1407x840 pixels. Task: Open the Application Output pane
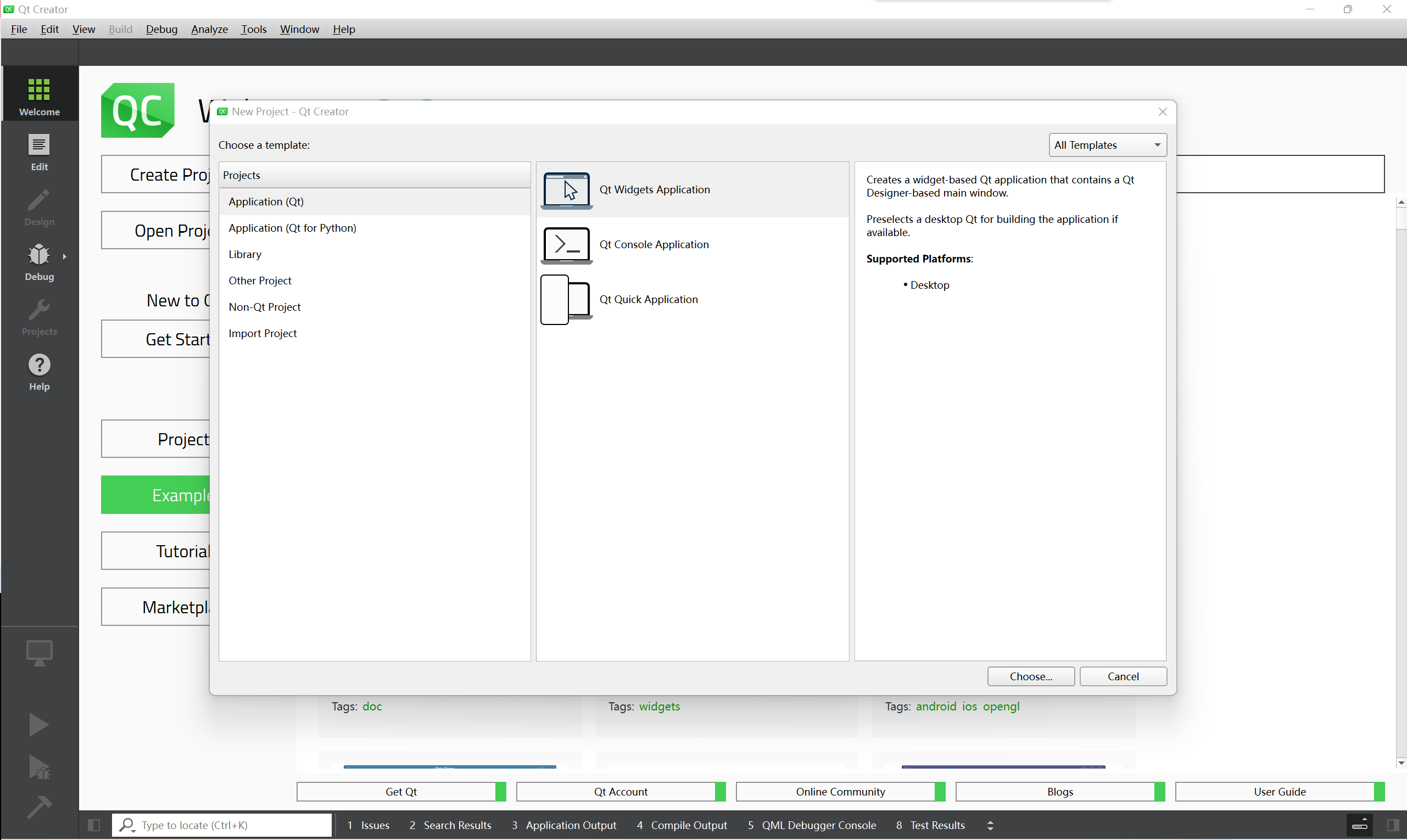click(x=564, y=825)
